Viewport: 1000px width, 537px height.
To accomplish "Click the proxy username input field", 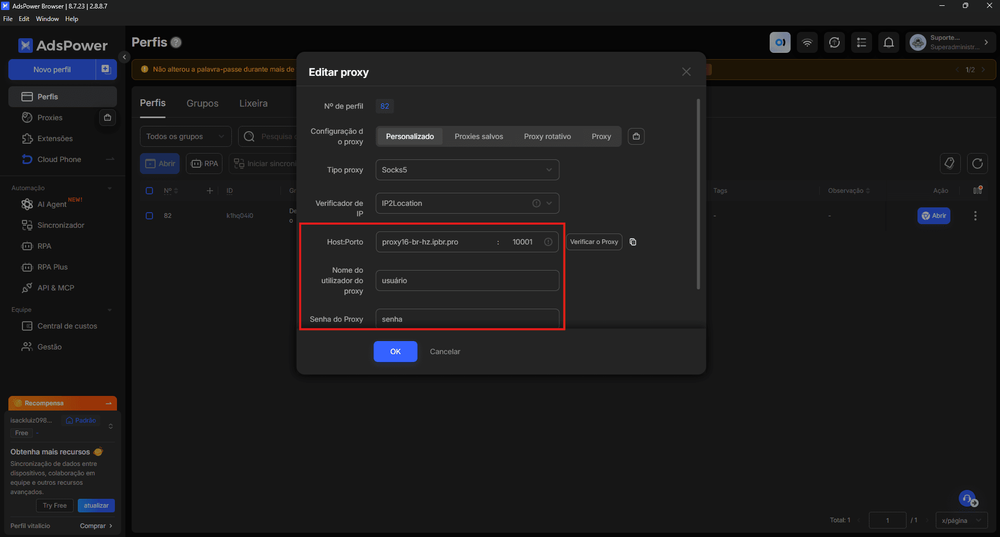I will (x=467, y=281).
